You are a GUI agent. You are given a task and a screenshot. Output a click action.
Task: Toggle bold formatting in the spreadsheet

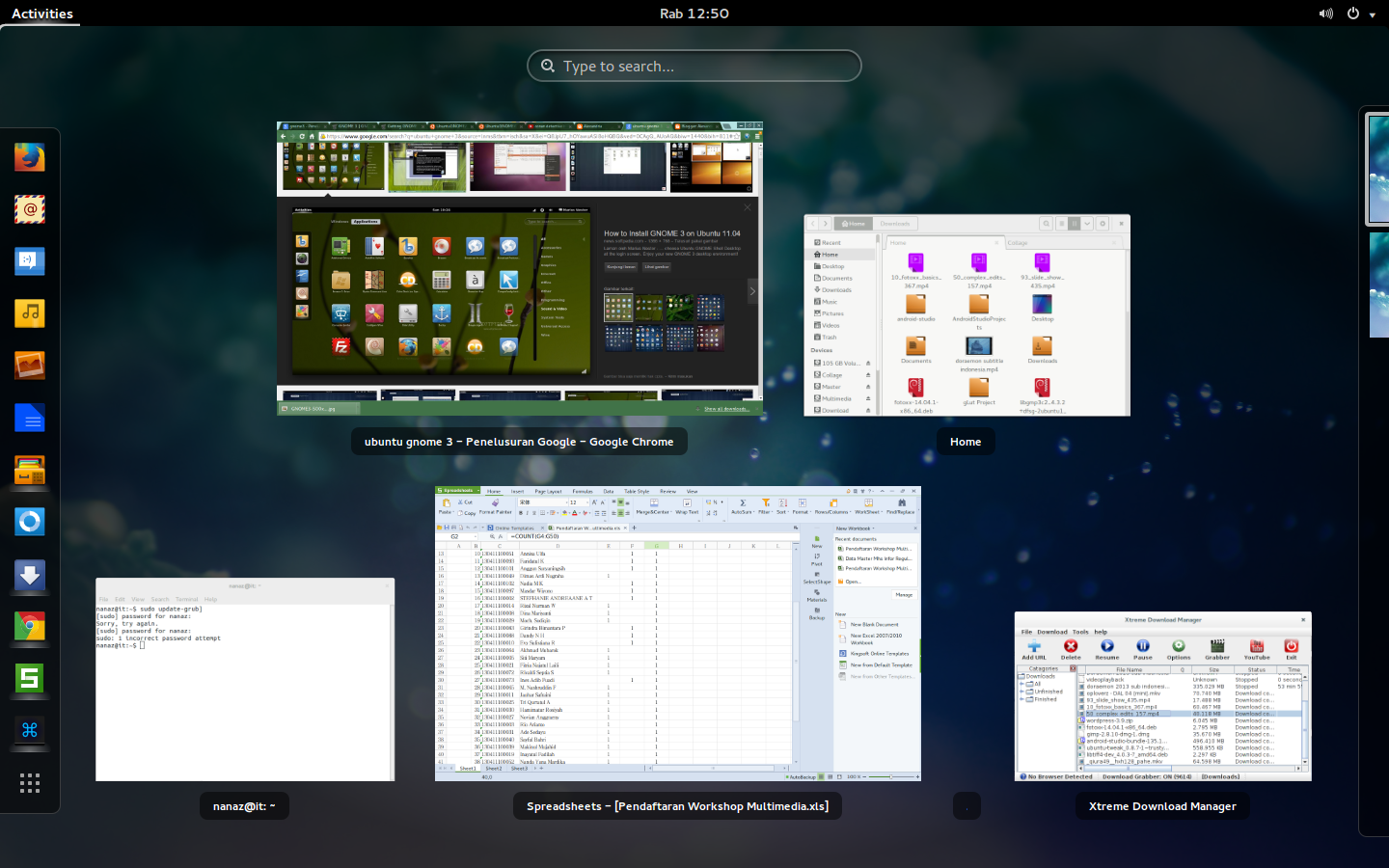pyautogui.click(x=521, y=511)
